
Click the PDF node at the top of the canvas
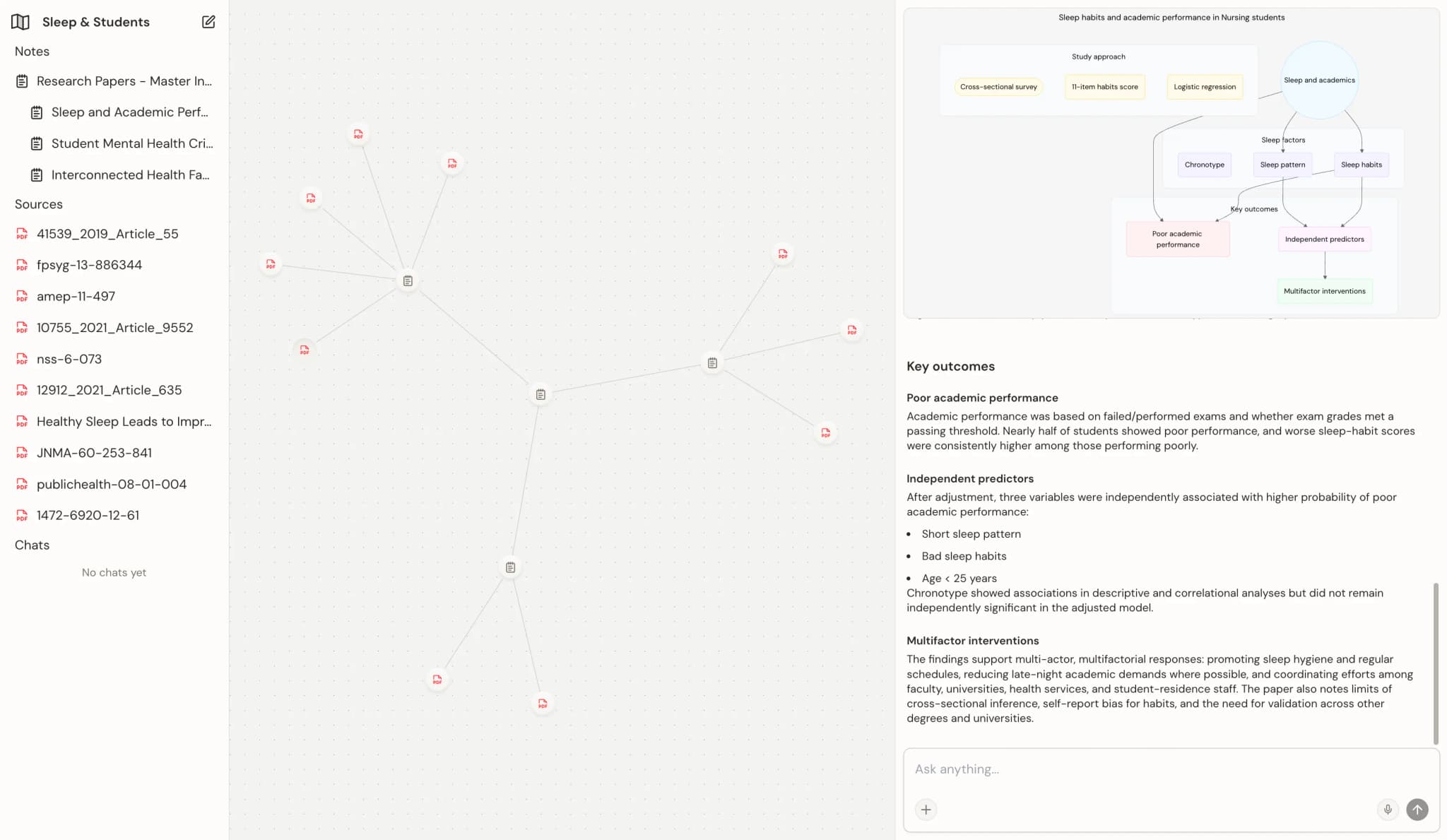click(x=359, y=133)
